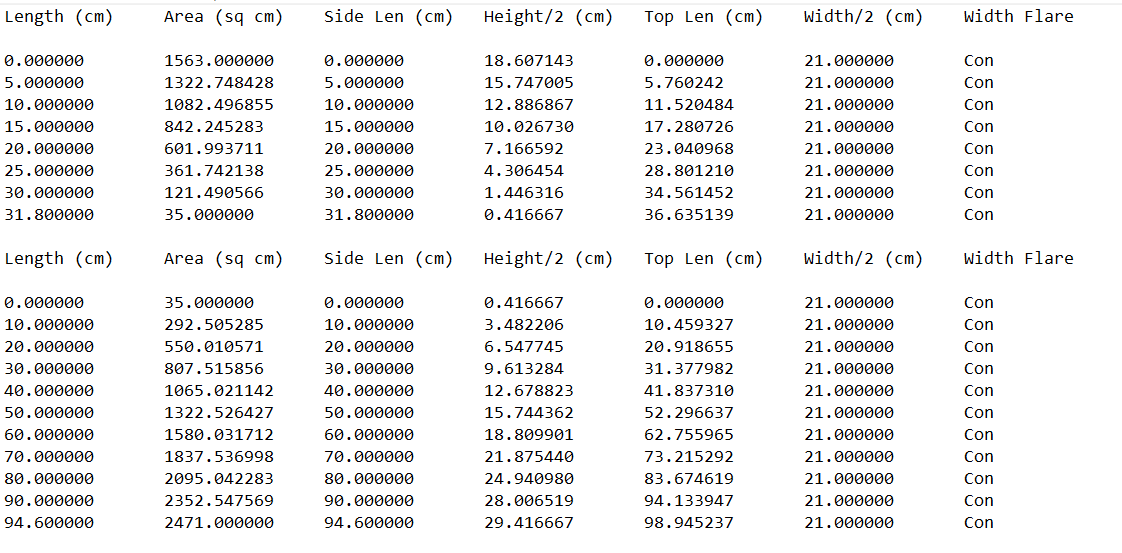
Task: Click the value 1837.536998
Action: [218, 457]
